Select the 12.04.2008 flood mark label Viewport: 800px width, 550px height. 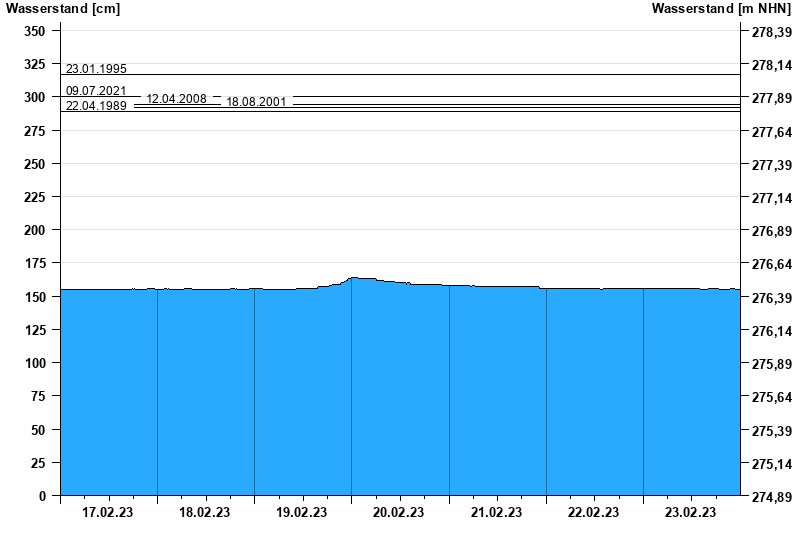pos(176,99)
